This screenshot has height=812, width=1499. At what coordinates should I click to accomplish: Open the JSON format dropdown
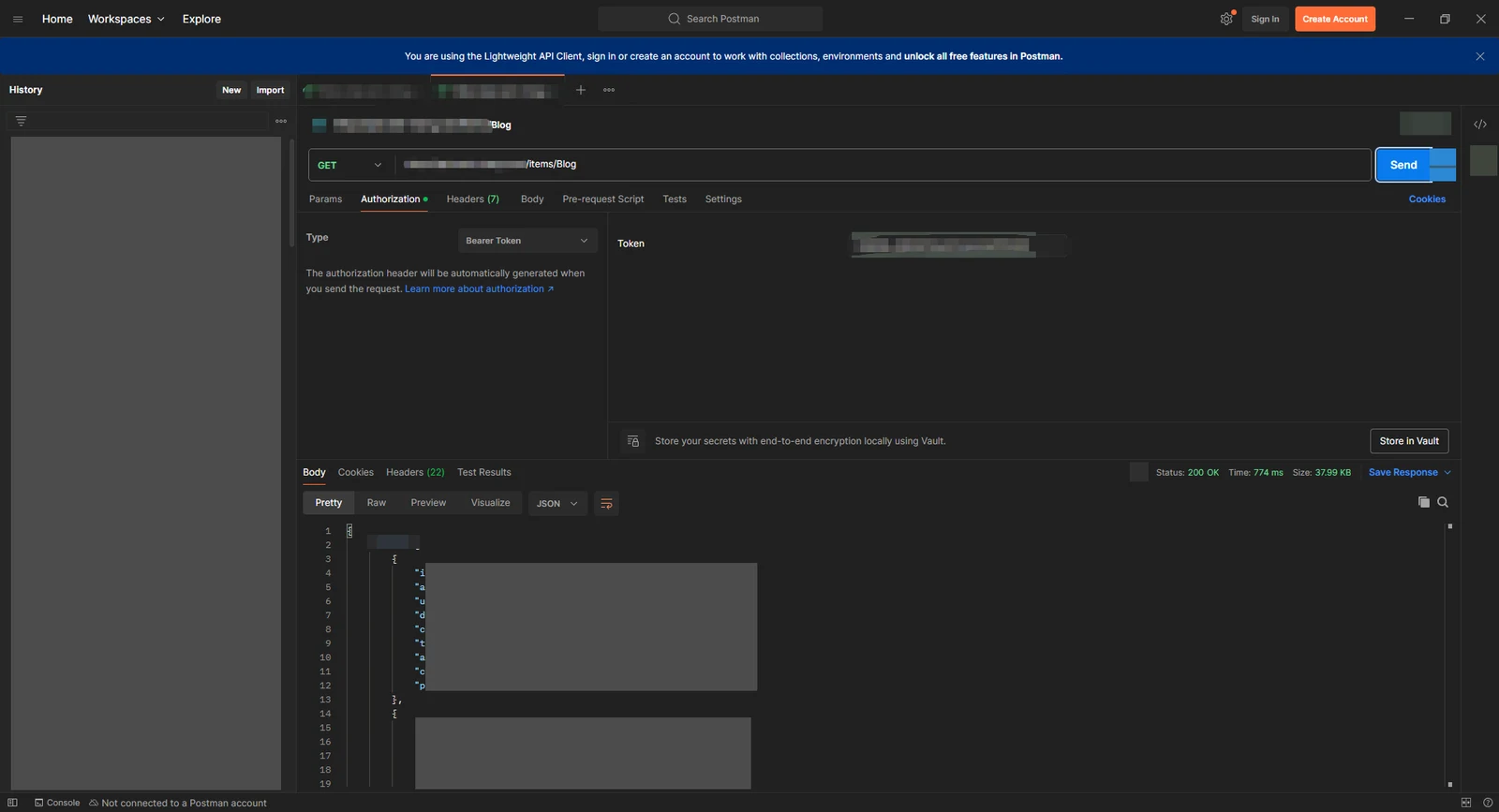coord(557,503)
